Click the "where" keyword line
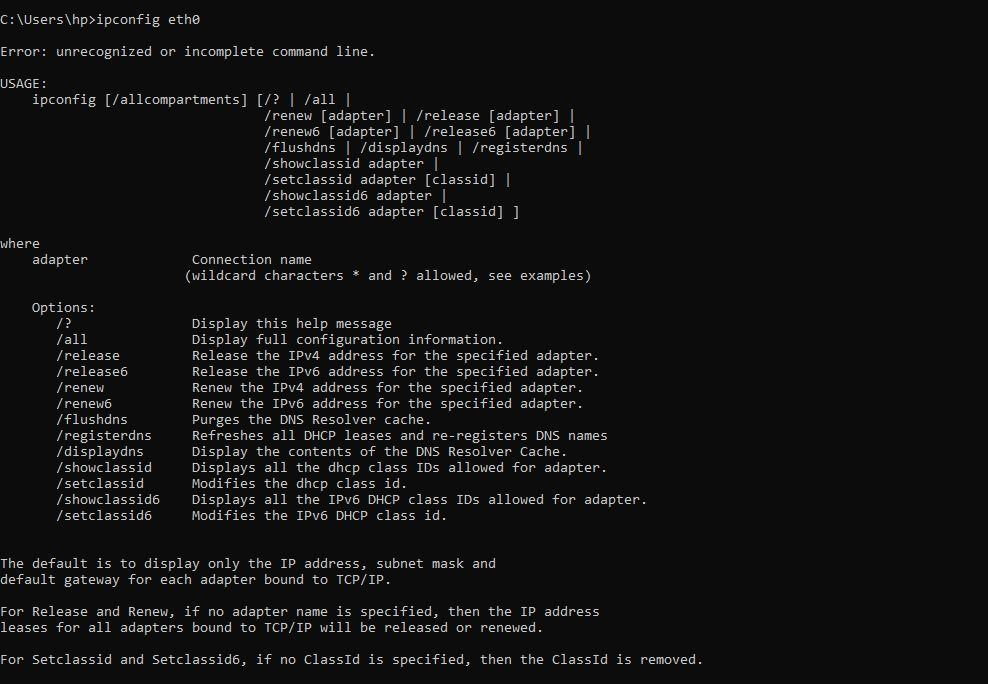 click(20, 244)
